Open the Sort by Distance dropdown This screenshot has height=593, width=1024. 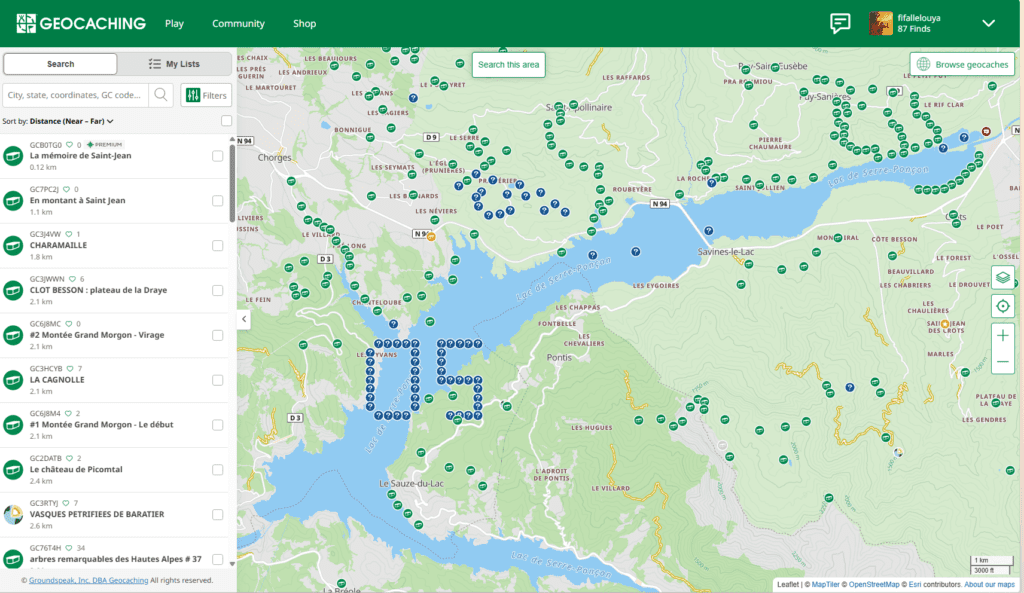point(71,121)
